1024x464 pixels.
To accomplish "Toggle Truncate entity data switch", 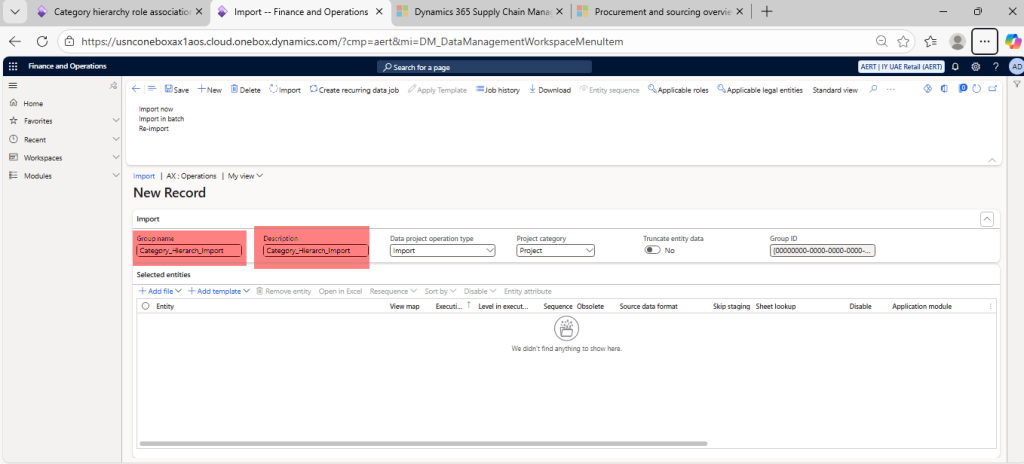I will point(653,251).
